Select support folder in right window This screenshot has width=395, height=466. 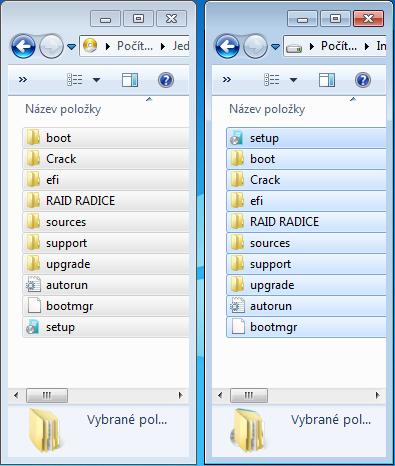(306, 264)
